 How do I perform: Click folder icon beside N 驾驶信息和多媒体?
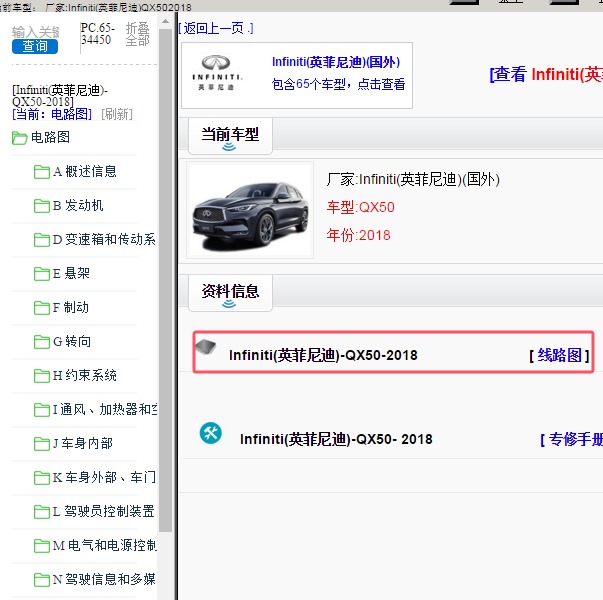[42, 580]
